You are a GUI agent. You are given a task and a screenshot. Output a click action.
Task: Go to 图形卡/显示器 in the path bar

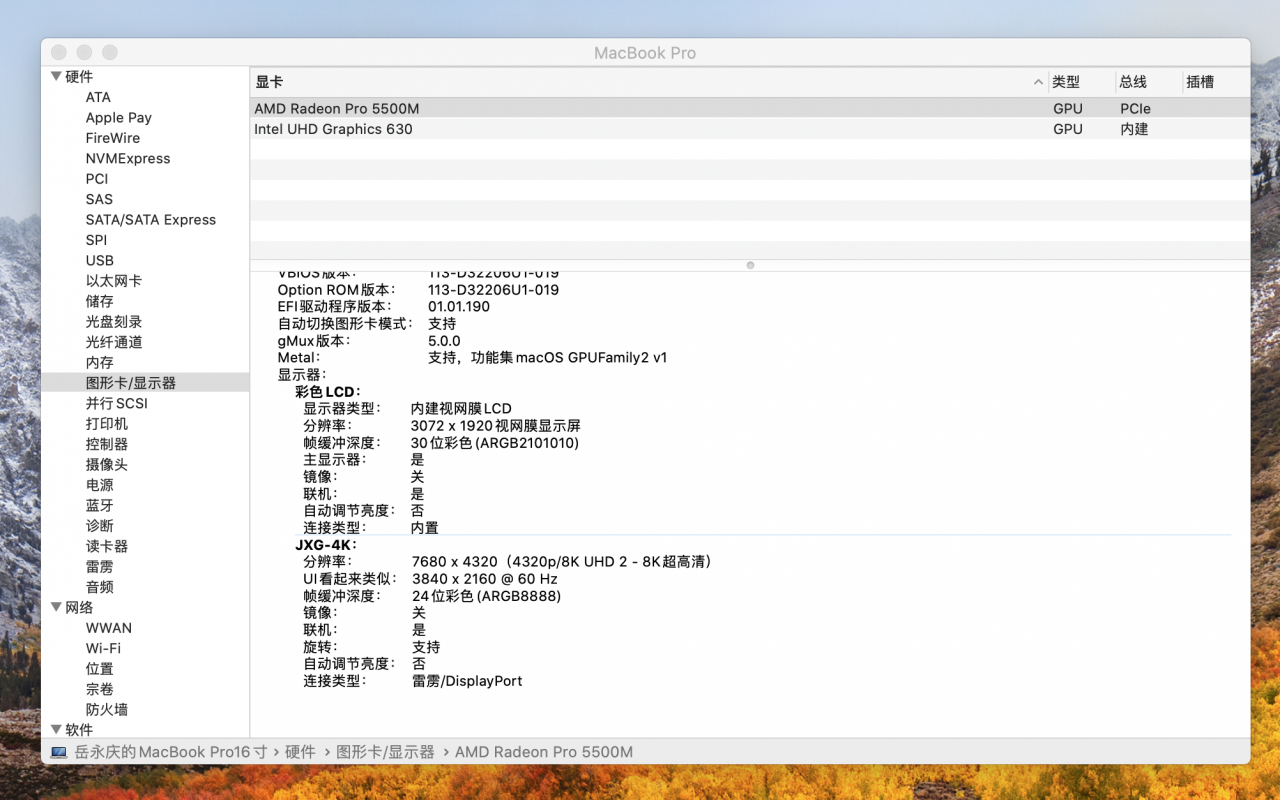coord(385,752)
